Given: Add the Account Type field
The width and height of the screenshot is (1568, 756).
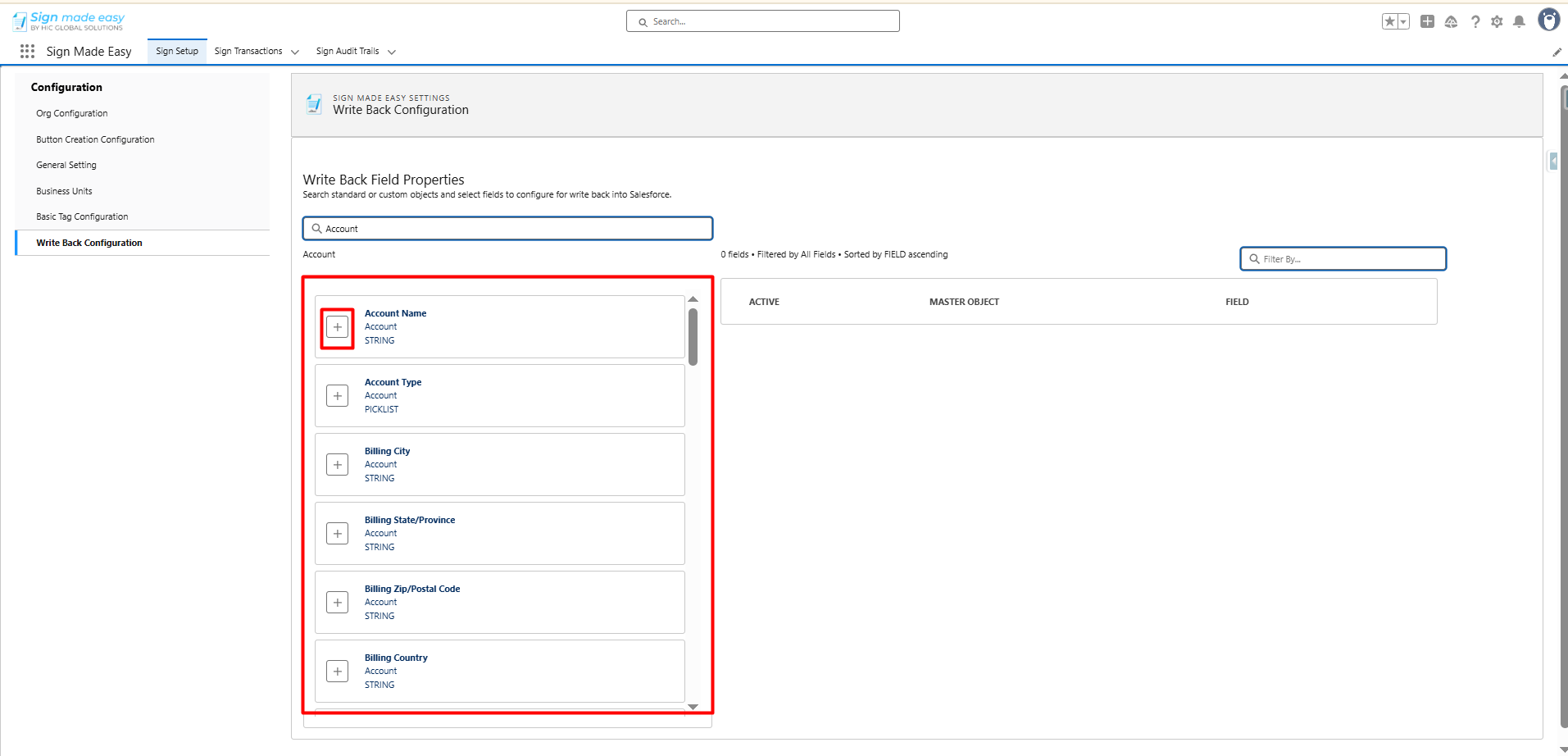Looking at the screenshot, I should click(x=337, y=396).
